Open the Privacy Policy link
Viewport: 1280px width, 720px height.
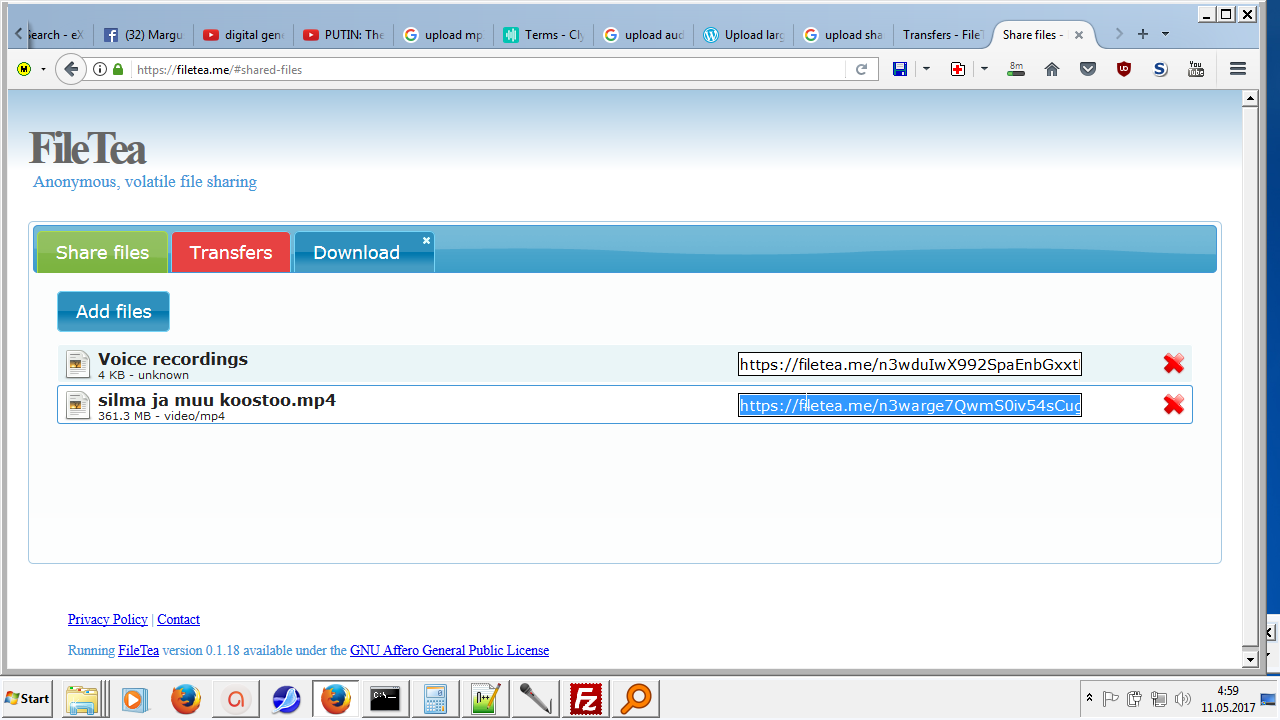coord(108,619)
